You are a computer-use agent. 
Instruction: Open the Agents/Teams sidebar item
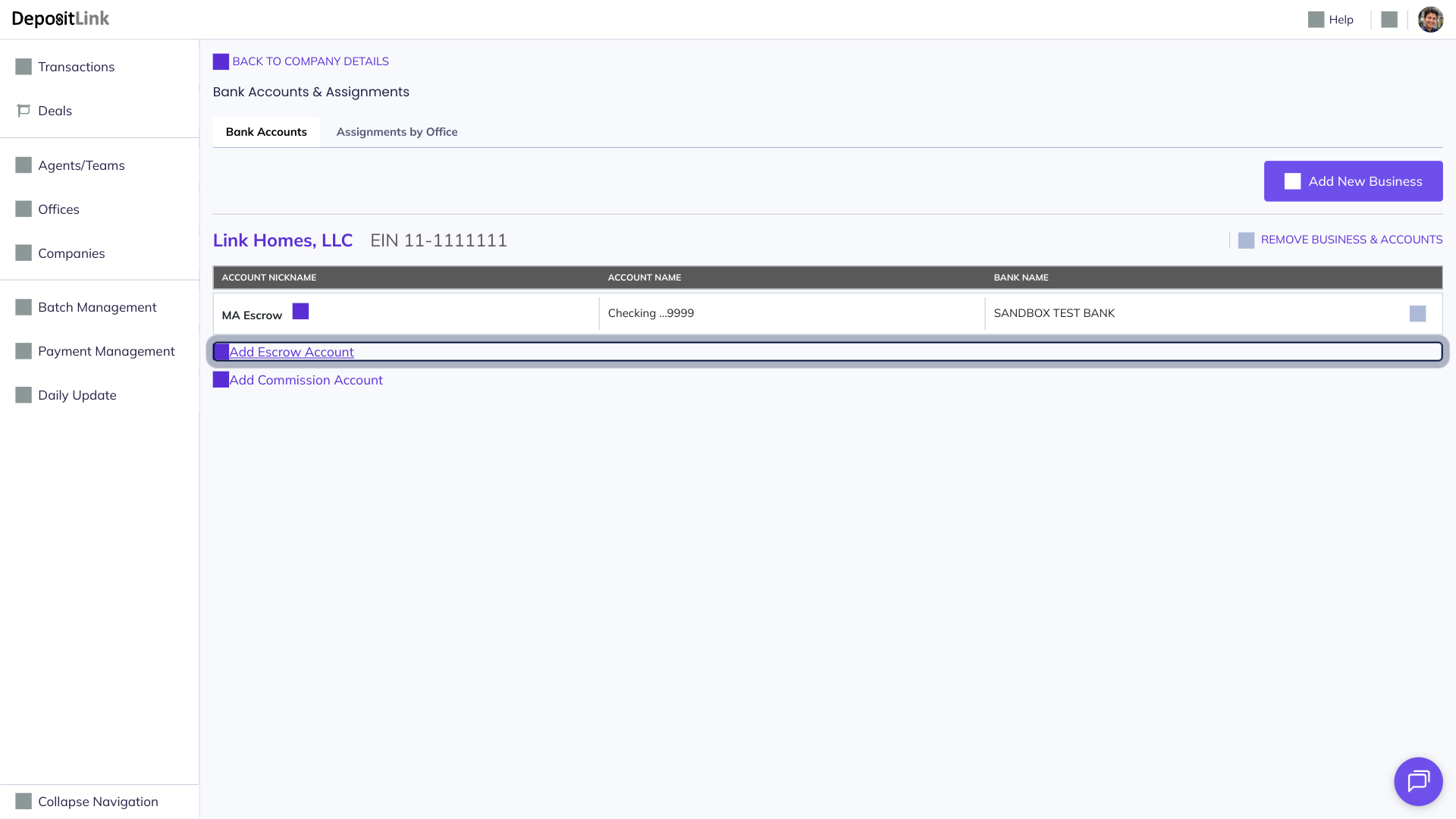[x=81, y=165]
